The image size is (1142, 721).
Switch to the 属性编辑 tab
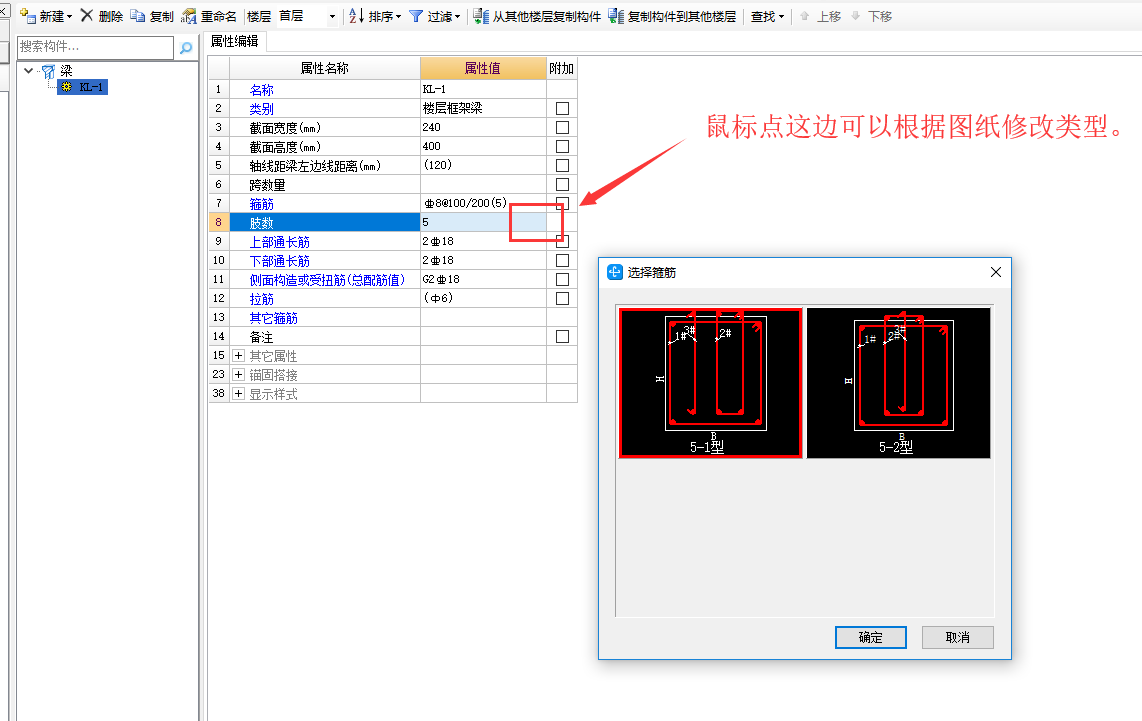click(235, 42)
